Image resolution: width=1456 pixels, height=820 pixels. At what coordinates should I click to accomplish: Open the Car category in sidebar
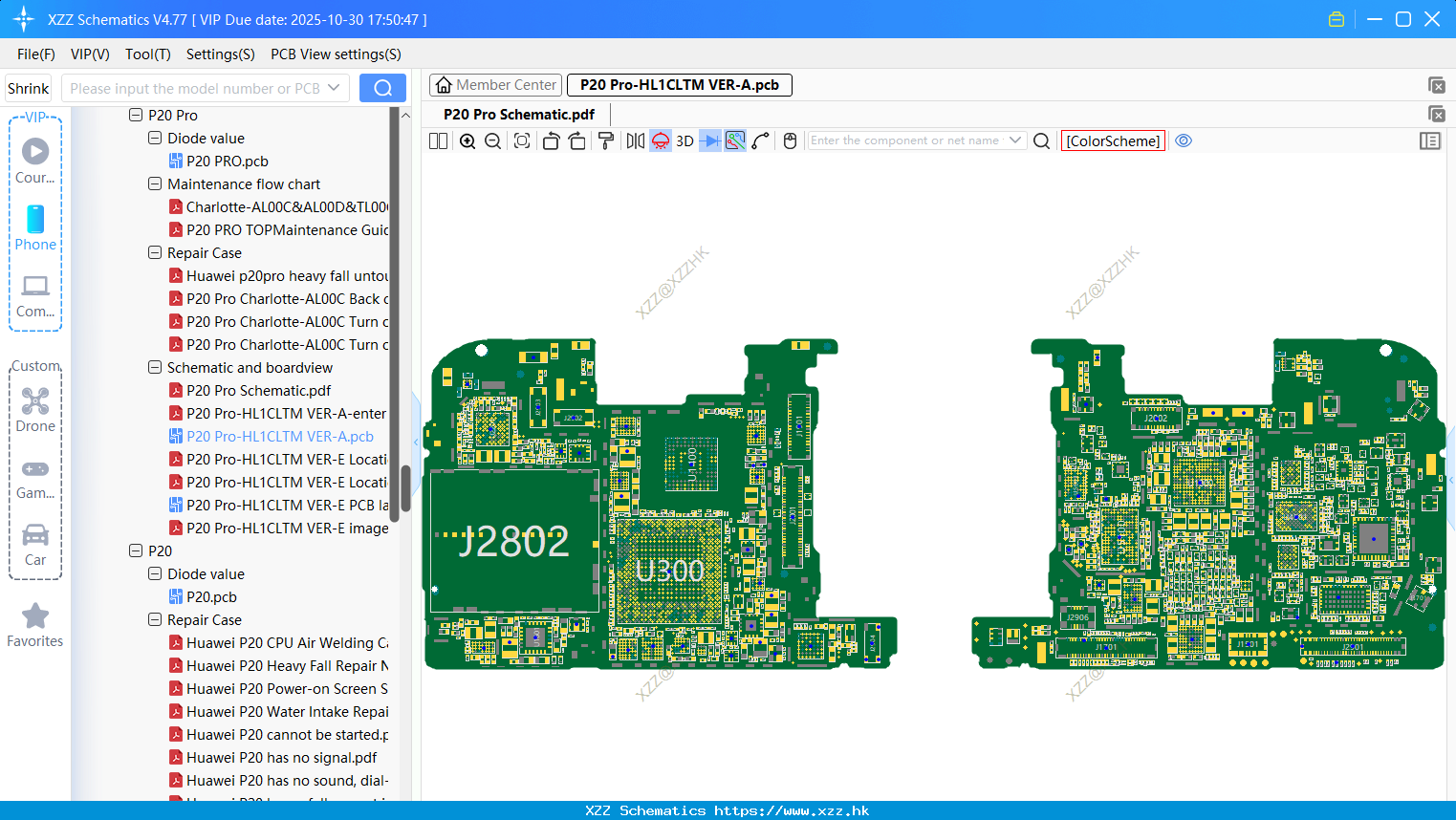[35, 545]
